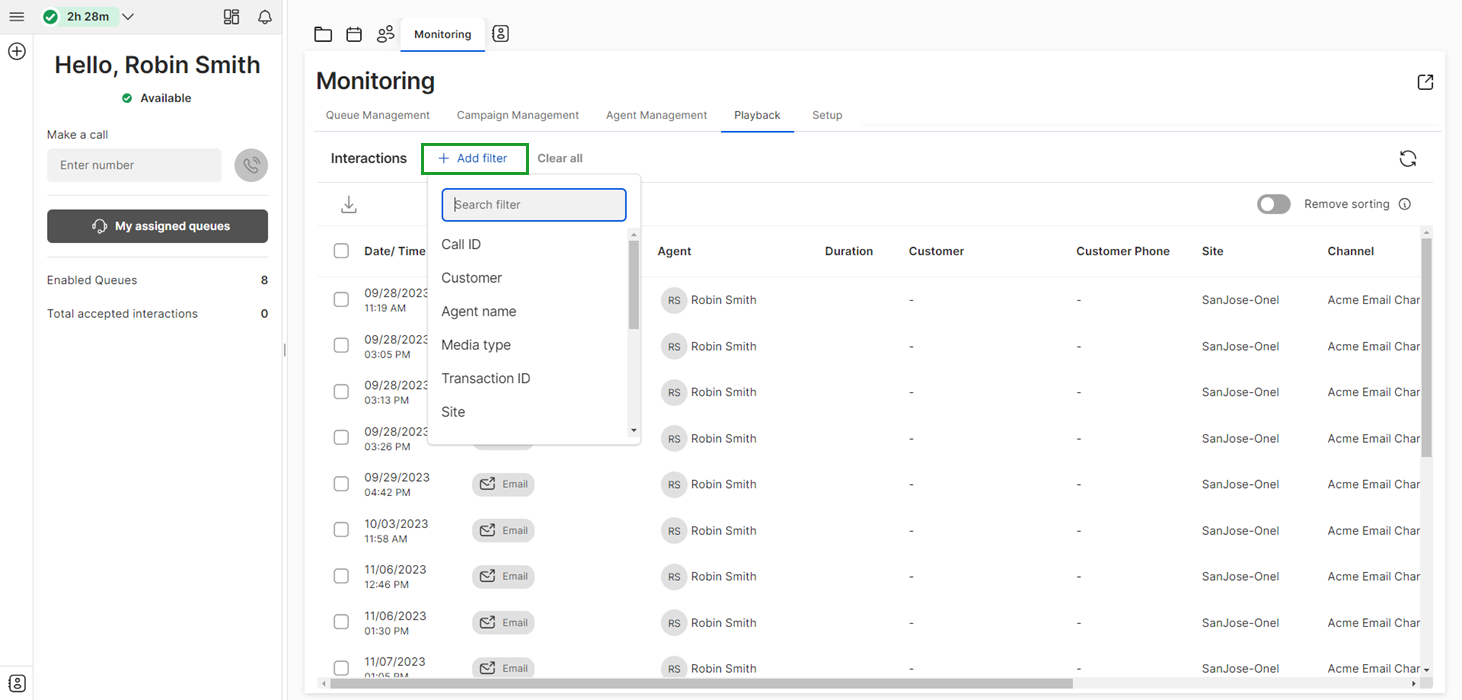The width and height of the screenshot is (1462, 700).
Task: Open Monitoring in new window icon
Action: pyautogui.click(x=1425, y=82)
